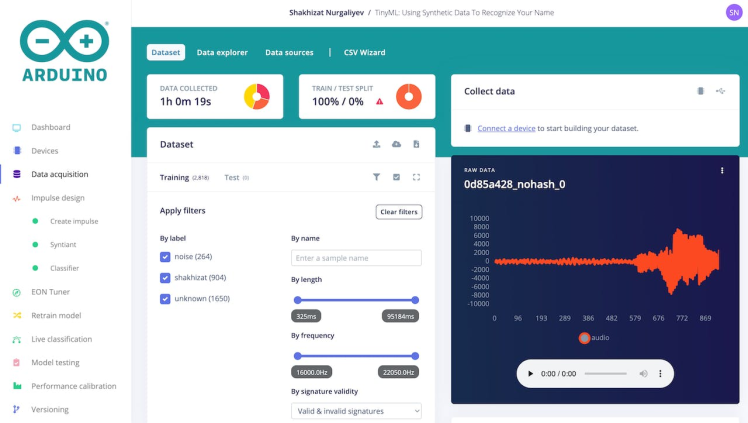
Task: Open the Dashboard page icon in sidebar
Action: (x=17, y=127)
